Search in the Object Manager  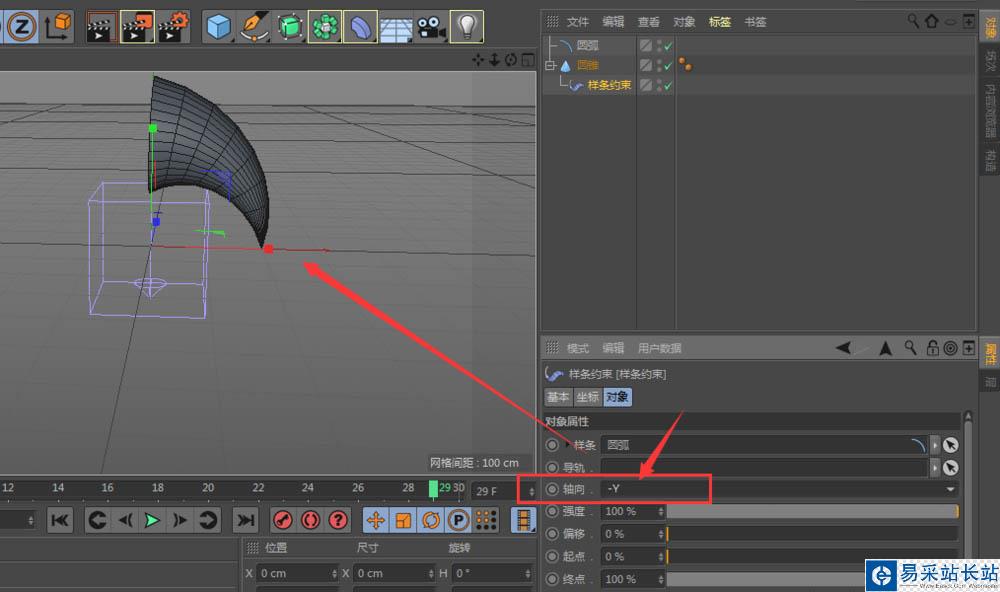(x=913, y=21)
